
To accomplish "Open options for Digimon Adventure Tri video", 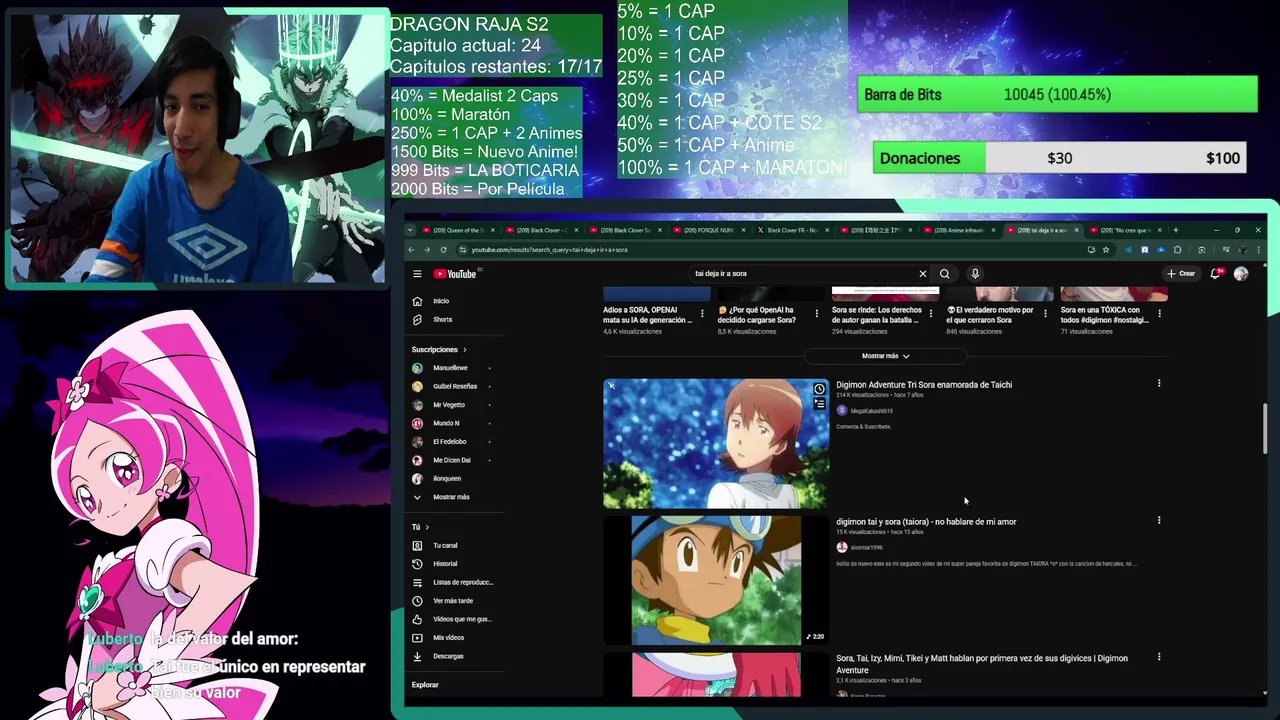I will 1159,383.
